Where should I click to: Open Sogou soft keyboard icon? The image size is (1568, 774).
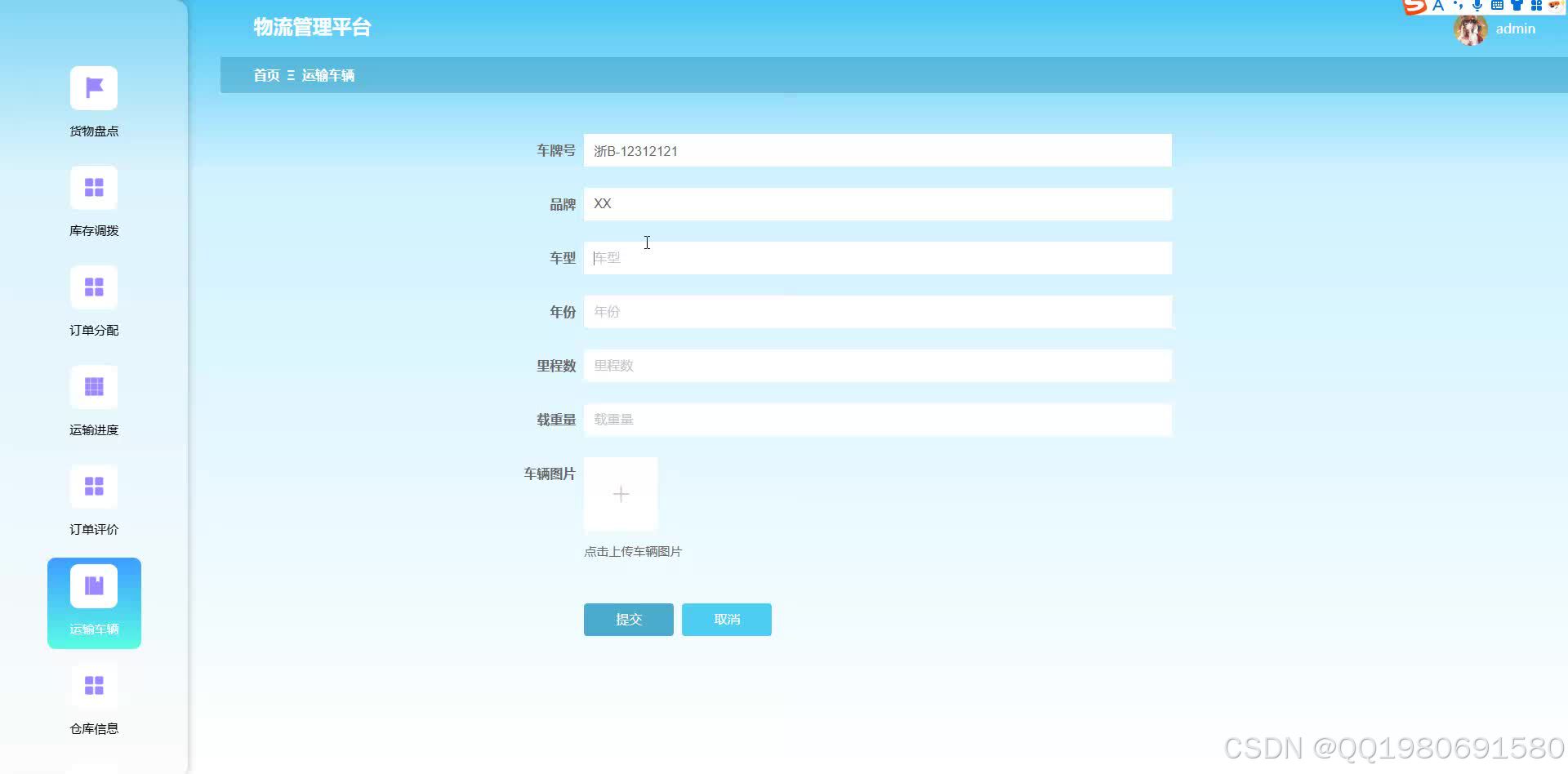click(x=1497, y=6)
